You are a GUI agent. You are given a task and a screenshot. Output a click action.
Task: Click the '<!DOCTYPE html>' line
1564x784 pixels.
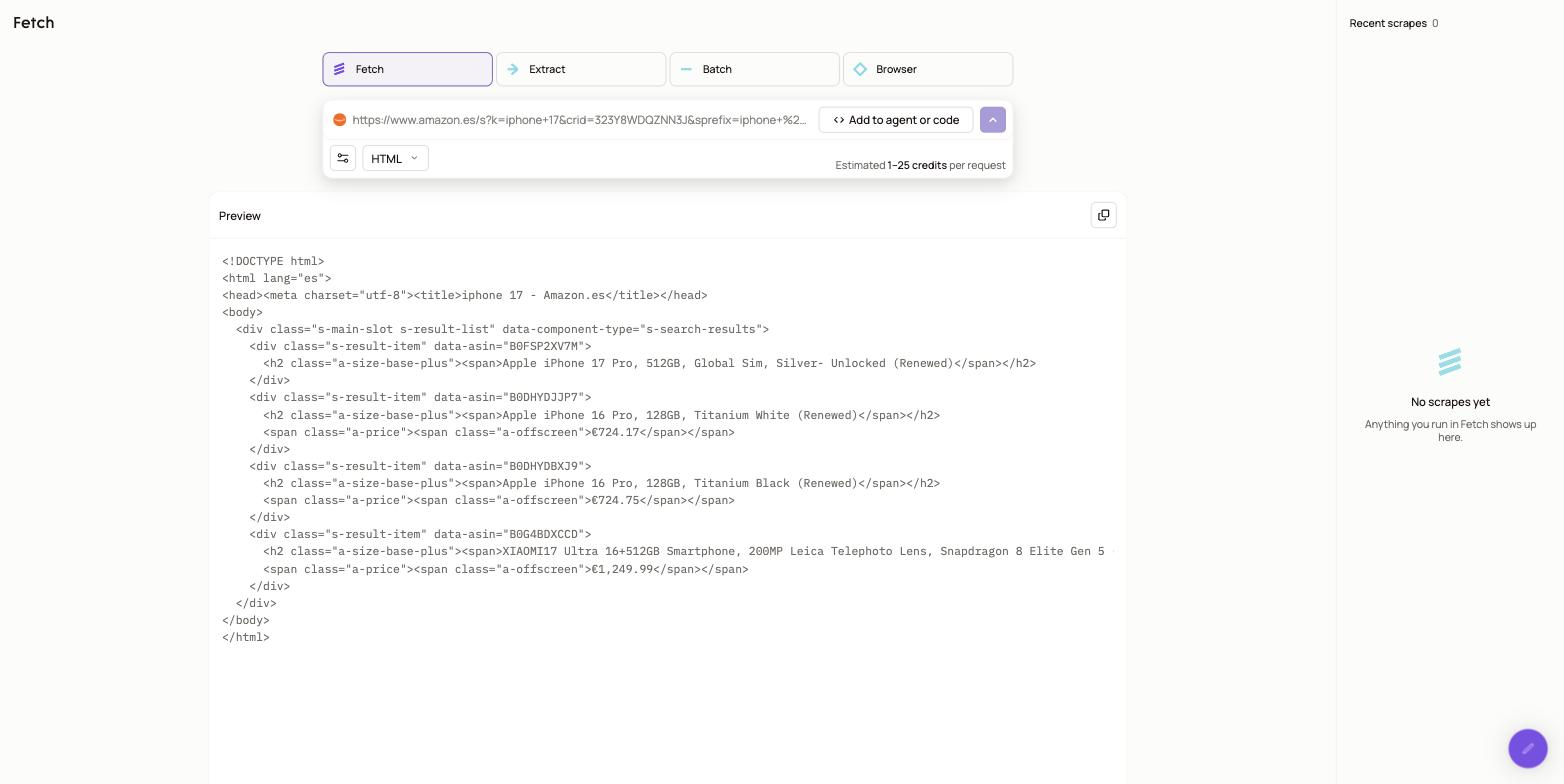click(x=273, y=261)
